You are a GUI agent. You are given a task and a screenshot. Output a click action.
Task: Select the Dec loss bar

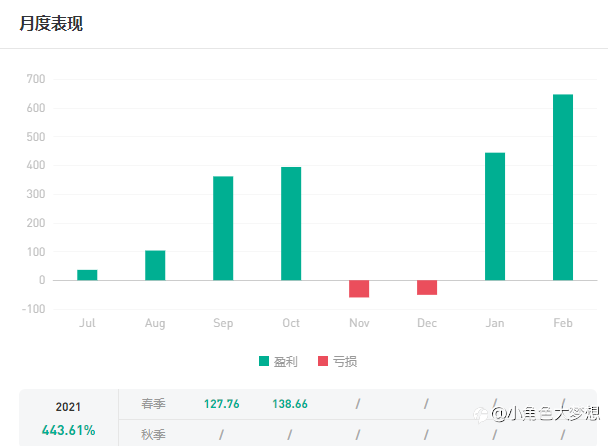[x=427, y=287]
